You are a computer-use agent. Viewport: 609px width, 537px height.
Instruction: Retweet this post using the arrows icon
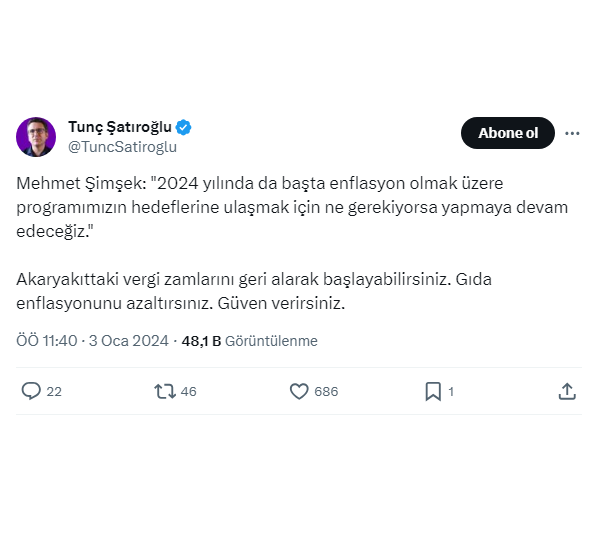[x=165, y=391]
